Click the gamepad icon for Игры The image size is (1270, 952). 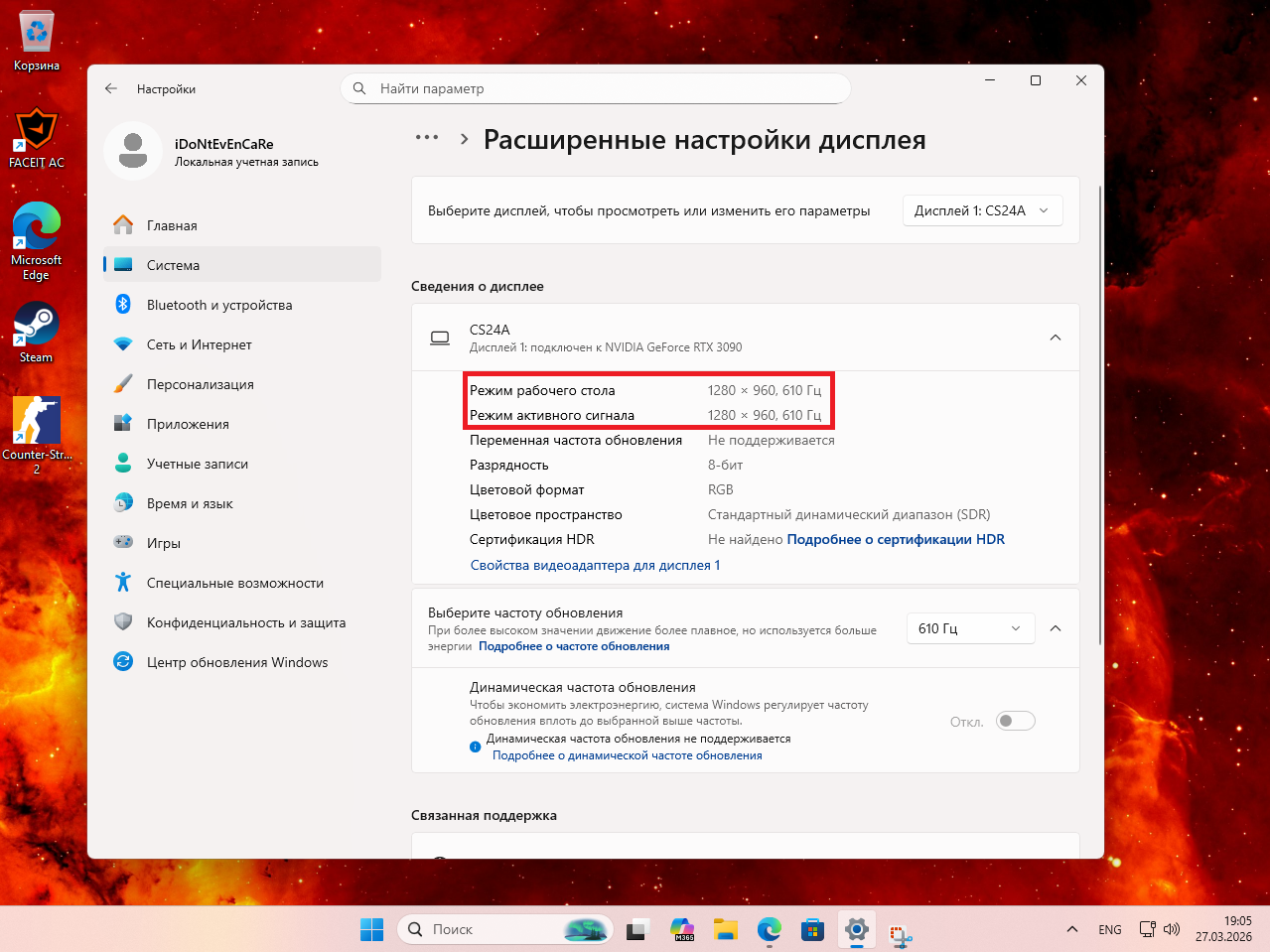click(x=123, y=543)
